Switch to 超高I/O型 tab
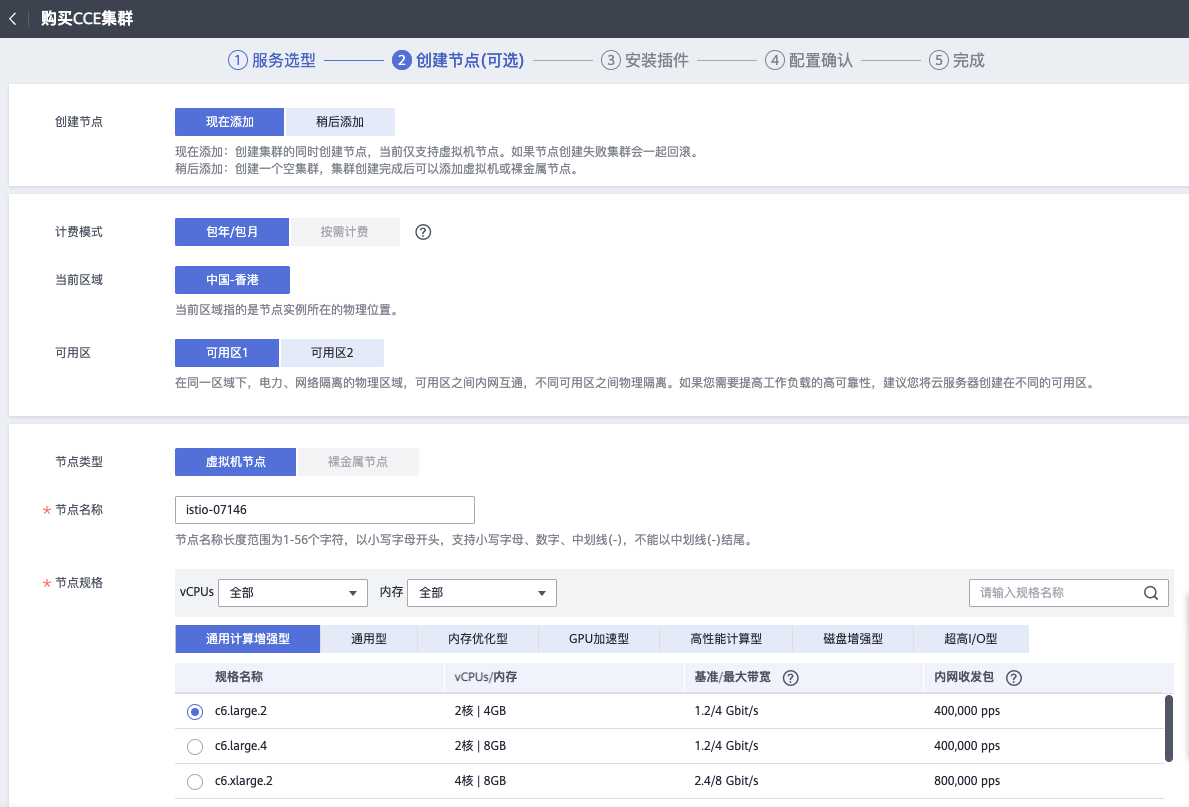Viewport: 1189px width, 807px height. tap(971, 639)
